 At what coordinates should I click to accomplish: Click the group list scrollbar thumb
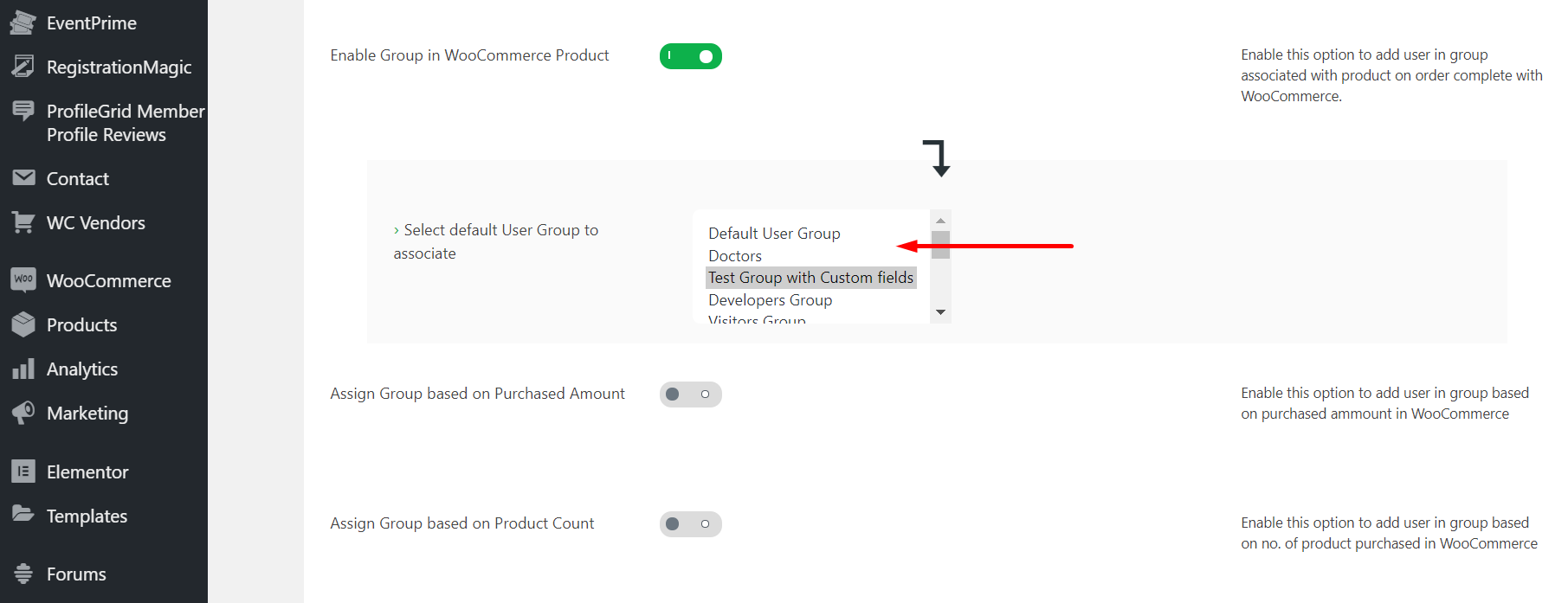940,245
